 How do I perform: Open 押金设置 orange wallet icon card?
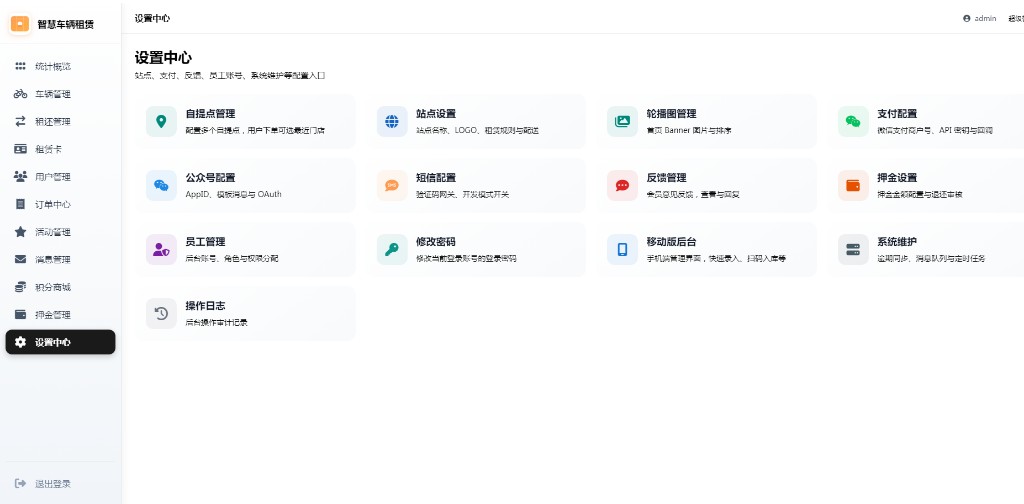coord(926,185)
